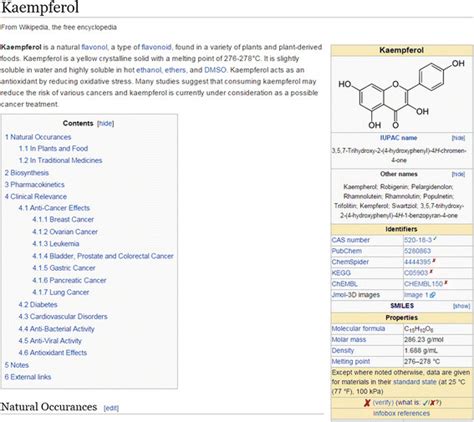Open KEGG entry C05903
Image resolution: width=474 pixels, height=422 pixels.
point(416,273)
